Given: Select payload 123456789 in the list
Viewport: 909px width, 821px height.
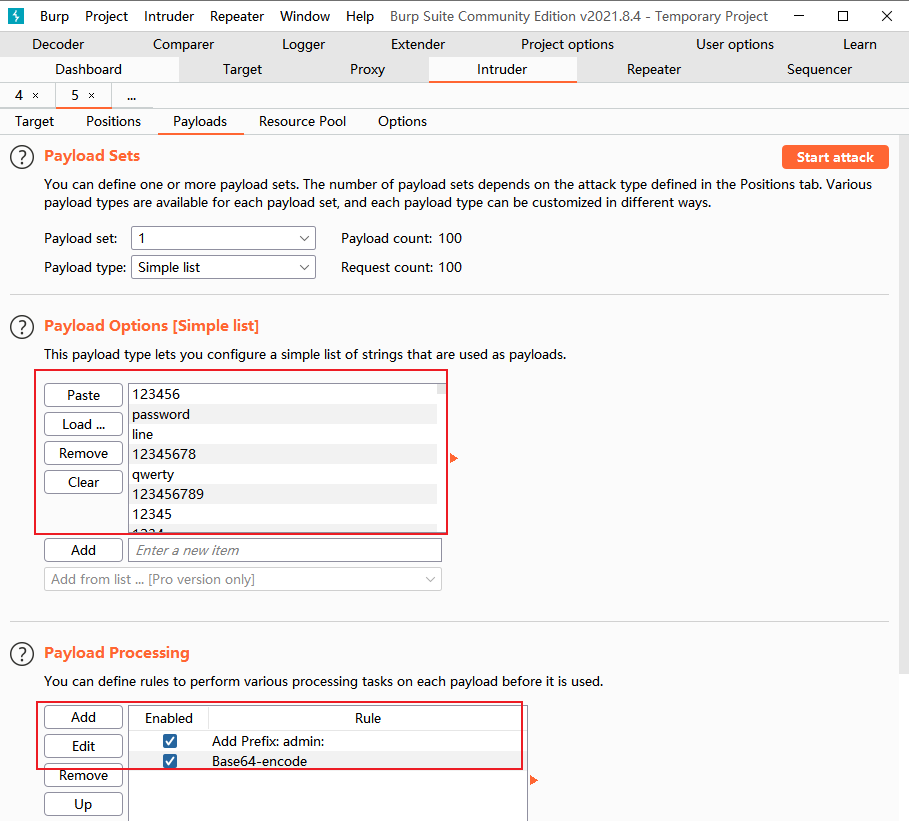Looking at the screenshot, I should (283, 494).
